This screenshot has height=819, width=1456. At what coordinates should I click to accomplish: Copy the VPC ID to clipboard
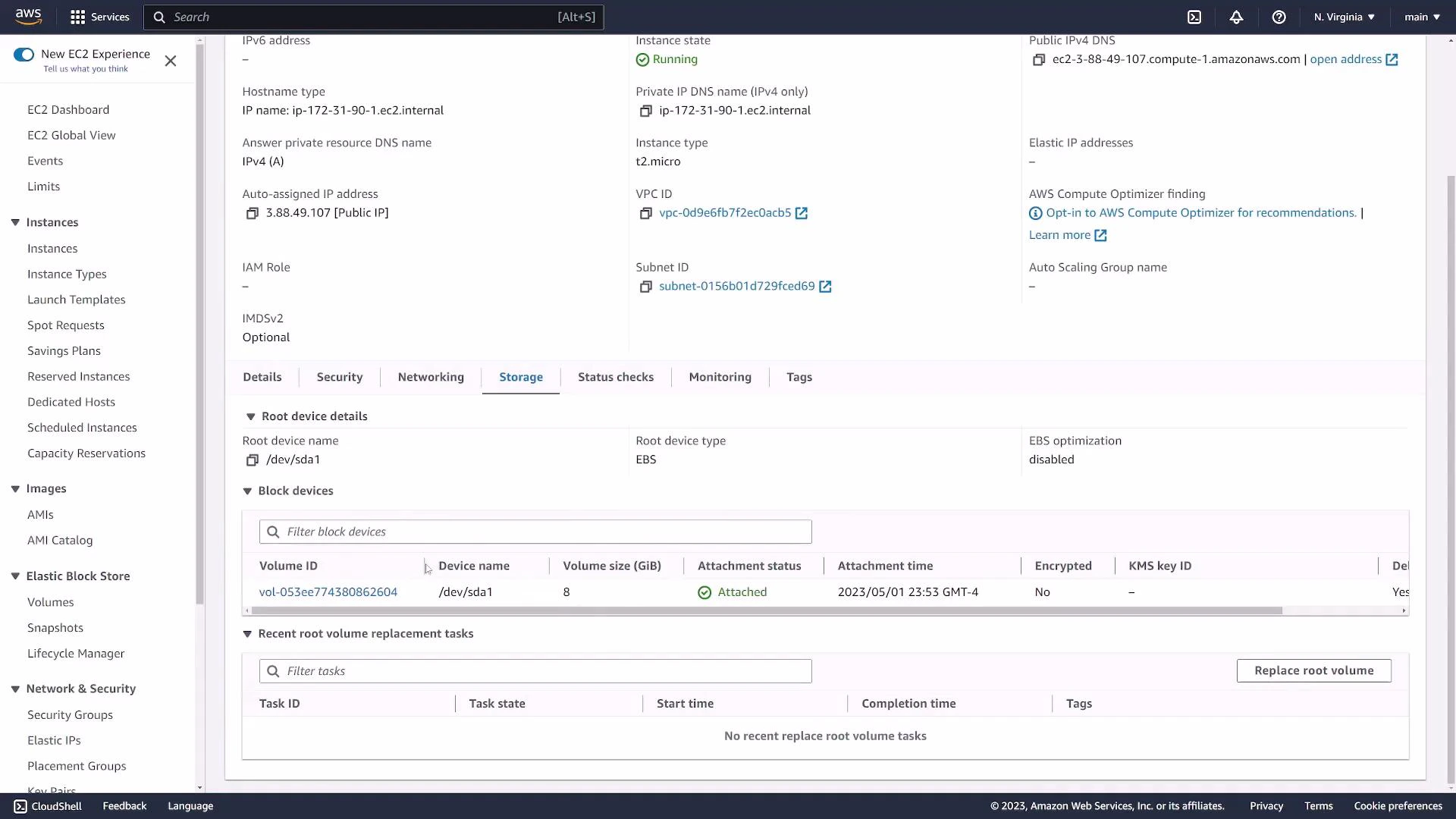click(646, 213)
